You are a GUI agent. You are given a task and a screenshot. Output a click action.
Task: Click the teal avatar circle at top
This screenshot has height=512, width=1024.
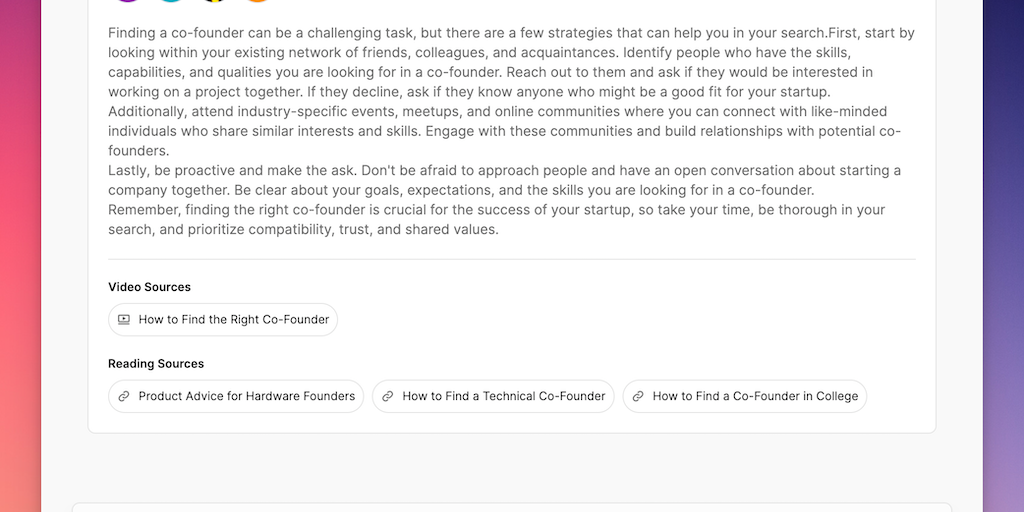point(171,1)
